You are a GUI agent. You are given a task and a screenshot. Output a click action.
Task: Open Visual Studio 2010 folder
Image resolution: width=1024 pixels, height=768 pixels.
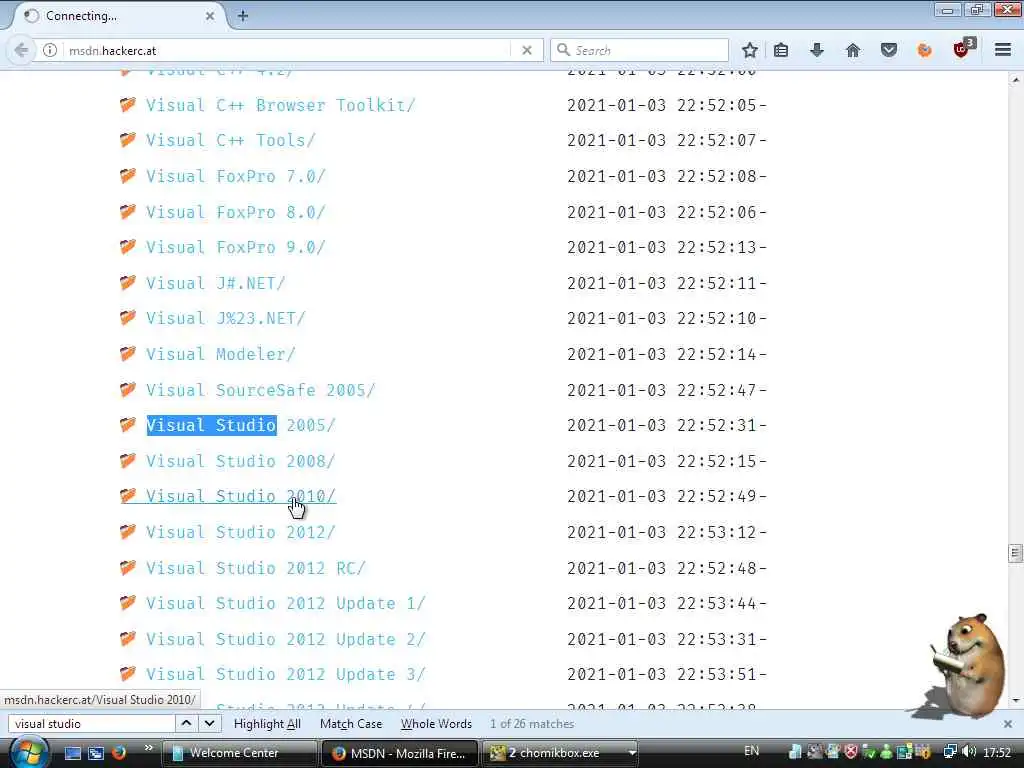point(240,497)
